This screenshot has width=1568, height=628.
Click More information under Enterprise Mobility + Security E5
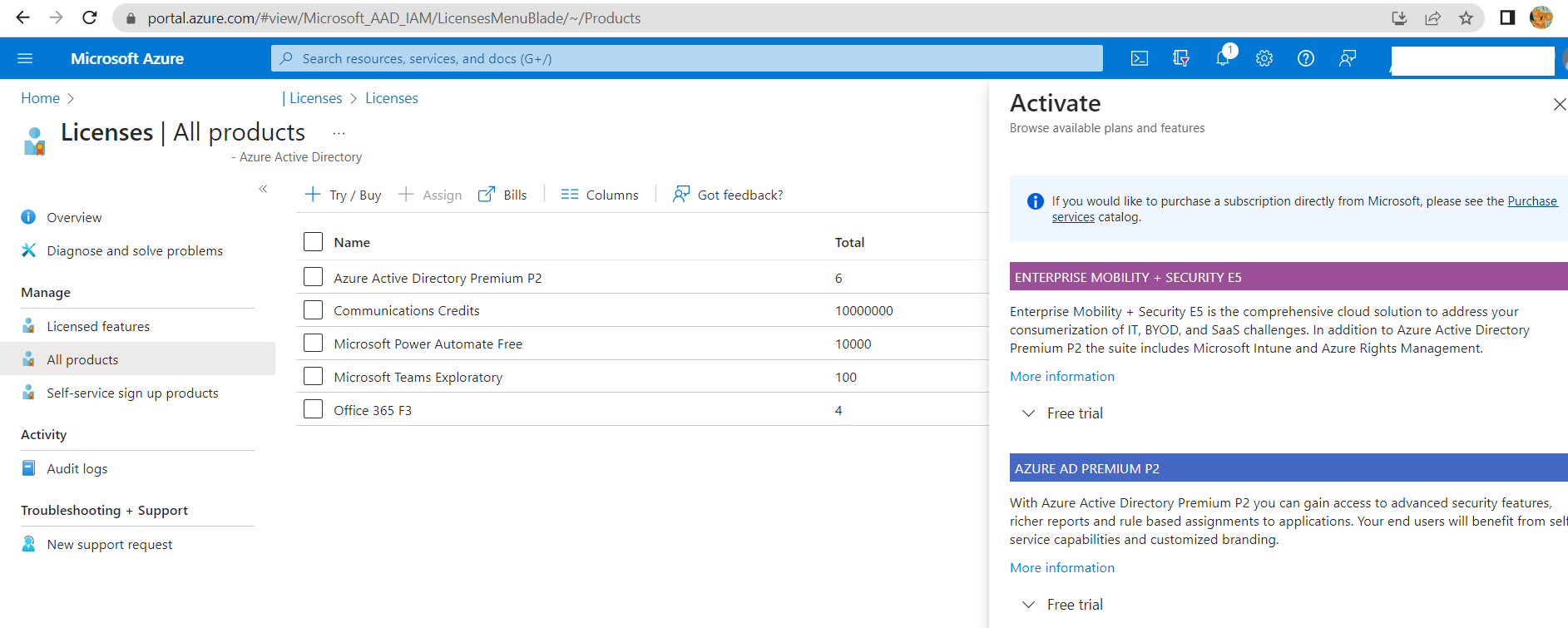(x=1061, y=377)
